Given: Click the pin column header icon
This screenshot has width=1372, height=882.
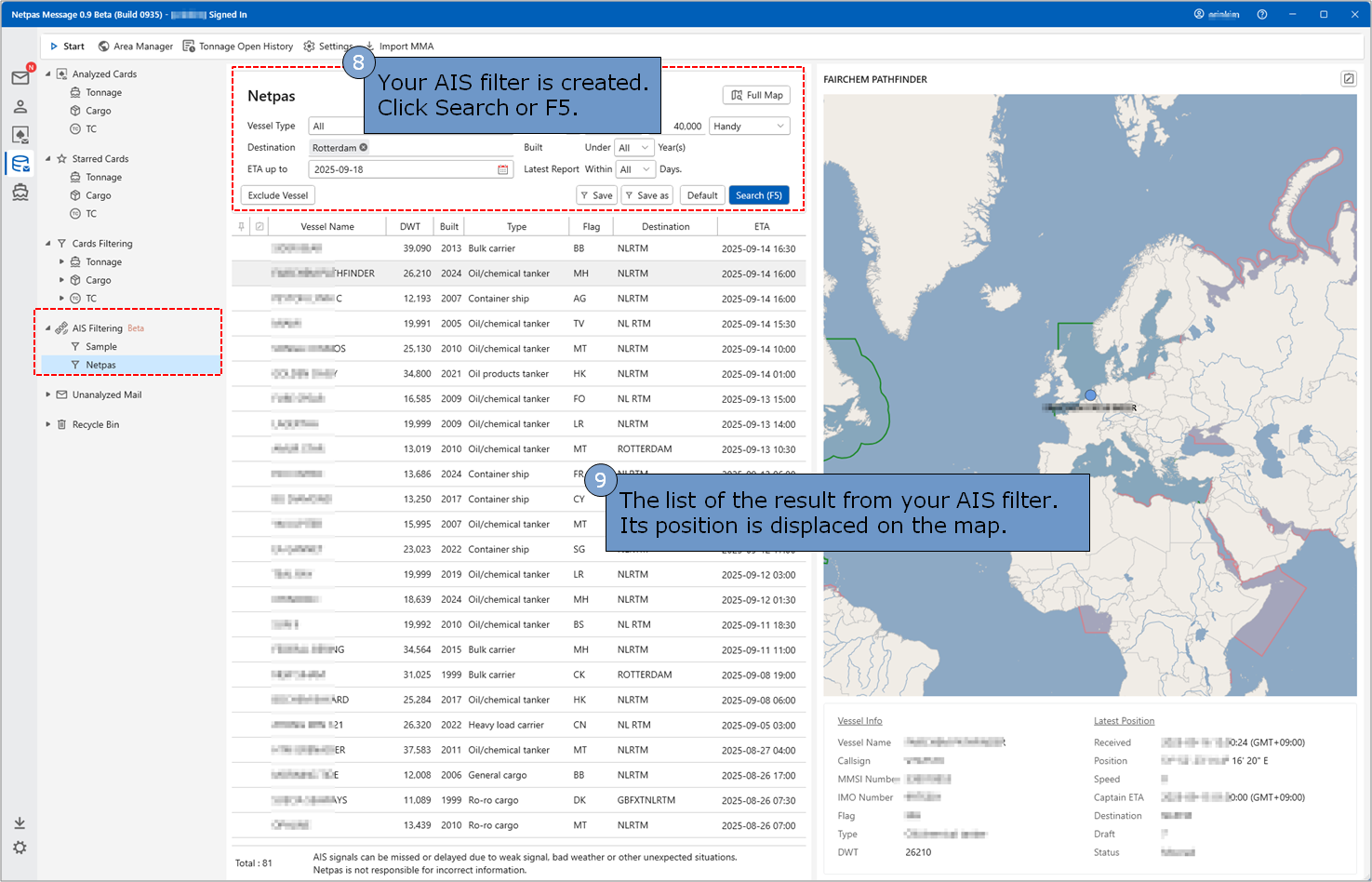Looking at the screenshot, I should (242, 226).
